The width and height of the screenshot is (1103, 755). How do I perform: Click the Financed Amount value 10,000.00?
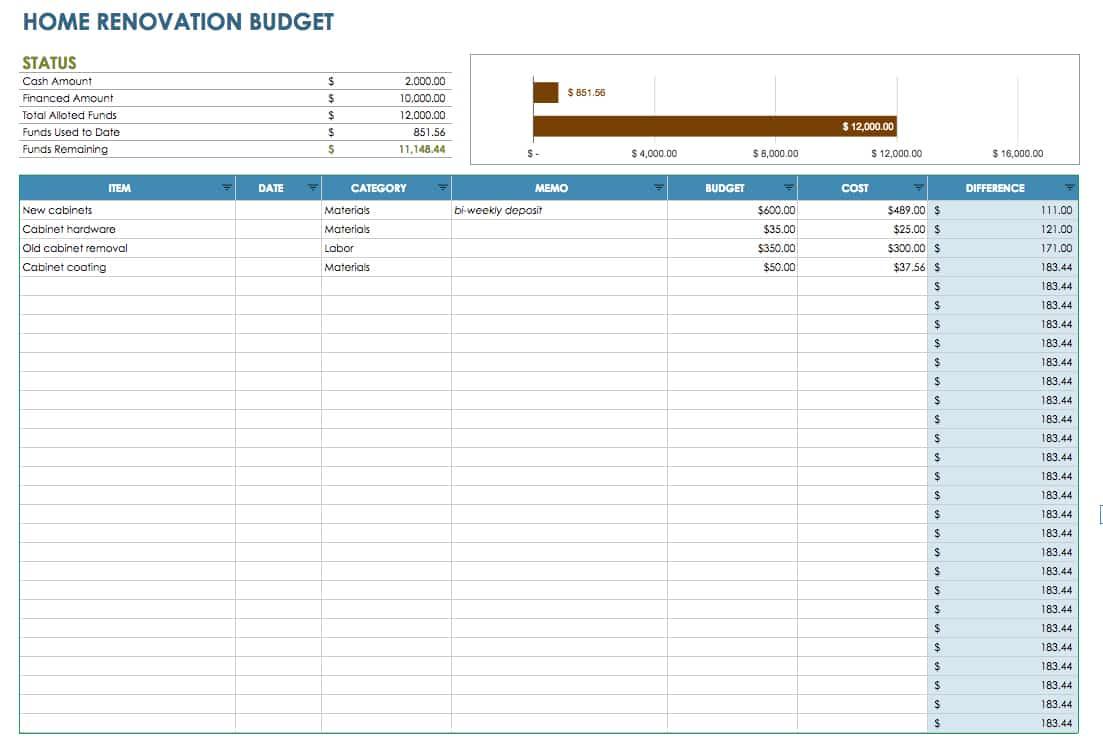click(422, 98)
